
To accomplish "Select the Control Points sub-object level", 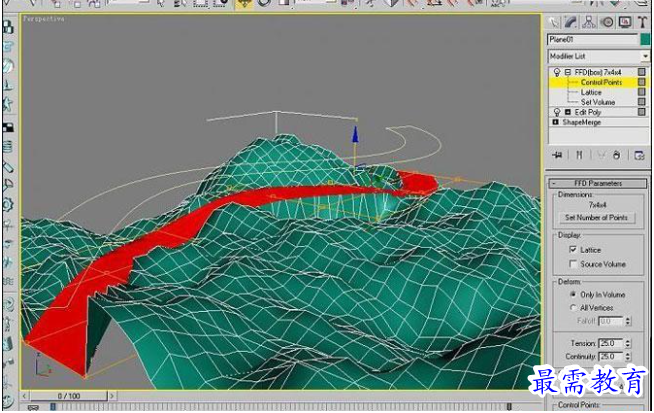I will [x=601, y=83].
